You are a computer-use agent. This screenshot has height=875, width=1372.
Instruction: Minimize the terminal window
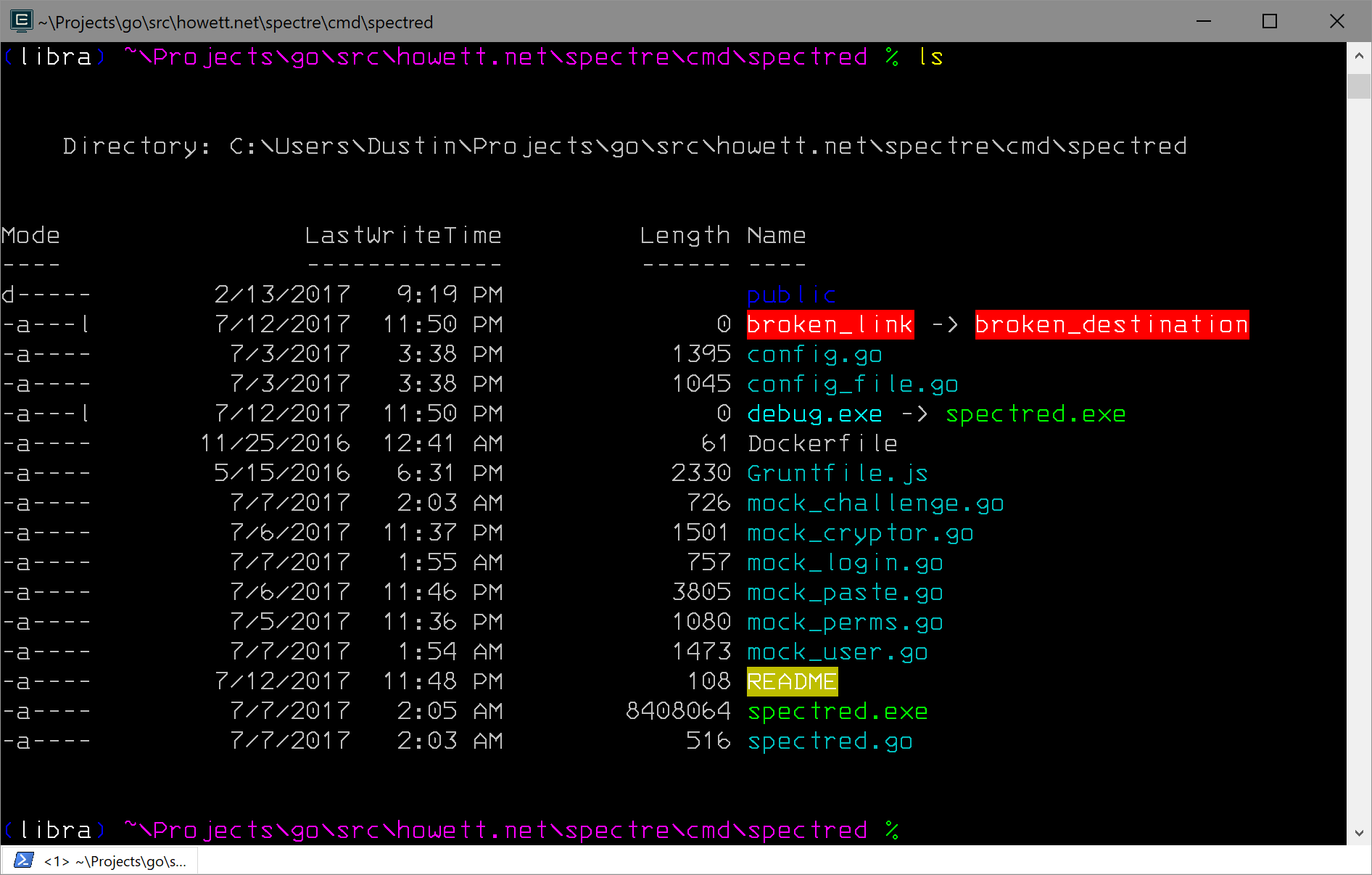coord(1204,21)
